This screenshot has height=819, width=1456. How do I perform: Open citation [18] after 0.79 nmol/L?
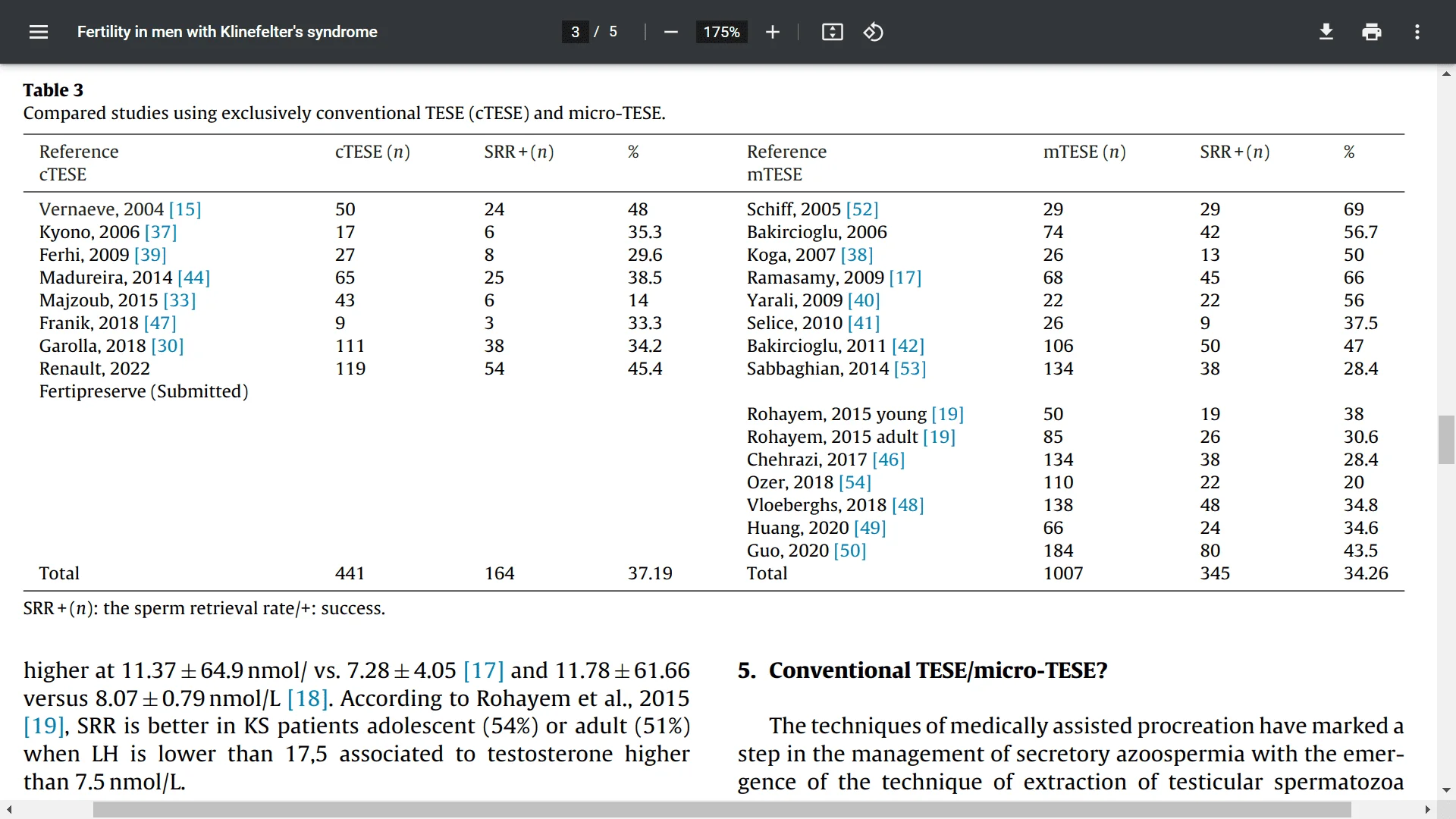coord(308,698)
